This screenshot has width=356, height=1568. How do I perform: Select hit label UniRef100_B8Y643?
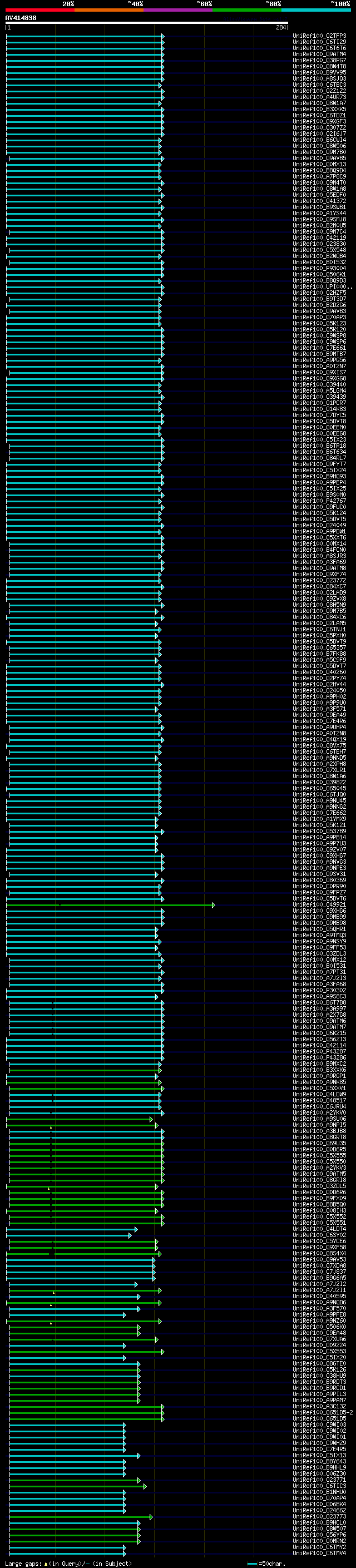319,1461
